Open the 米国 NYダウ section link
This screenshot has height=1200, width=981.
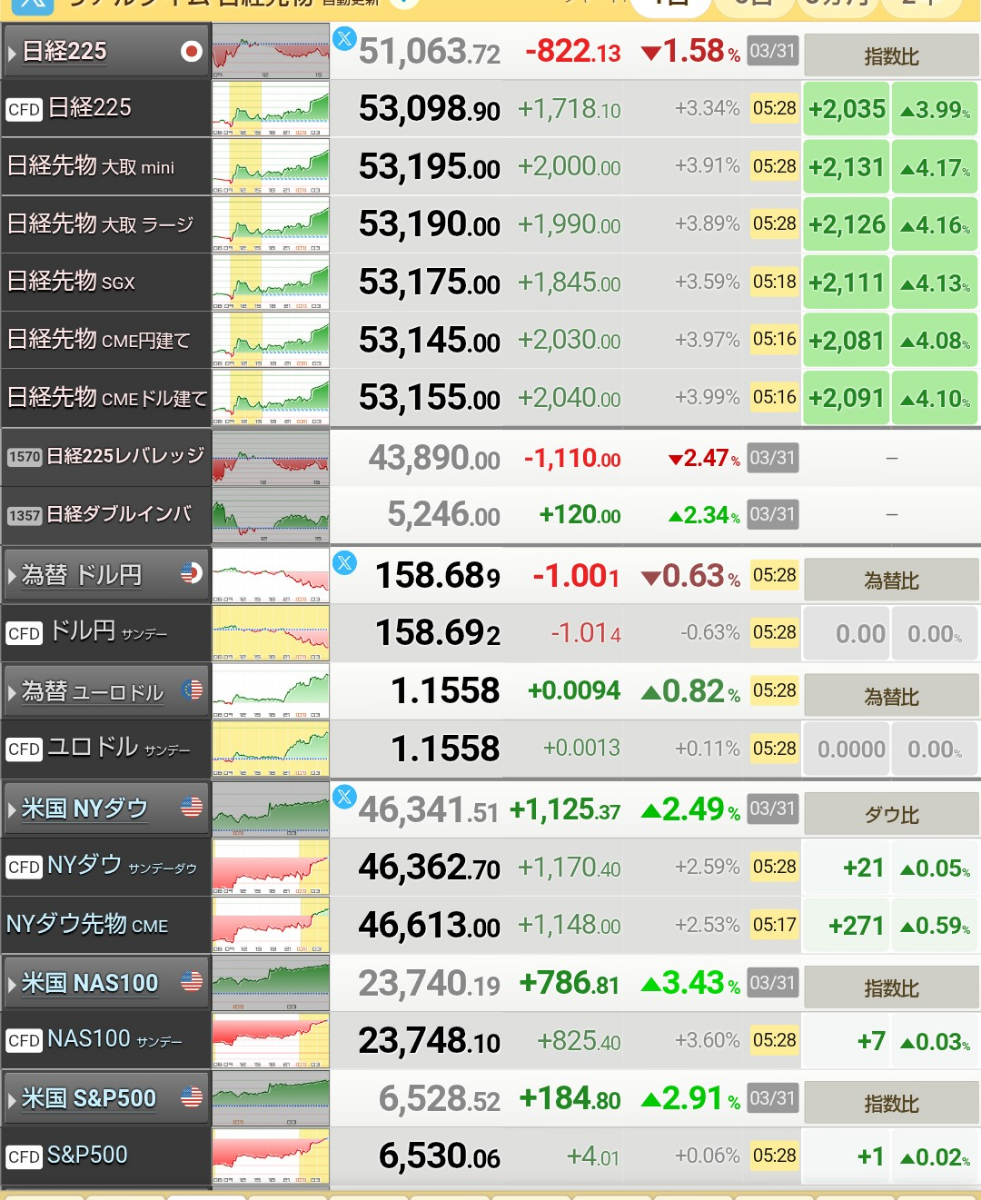[85, 808]
